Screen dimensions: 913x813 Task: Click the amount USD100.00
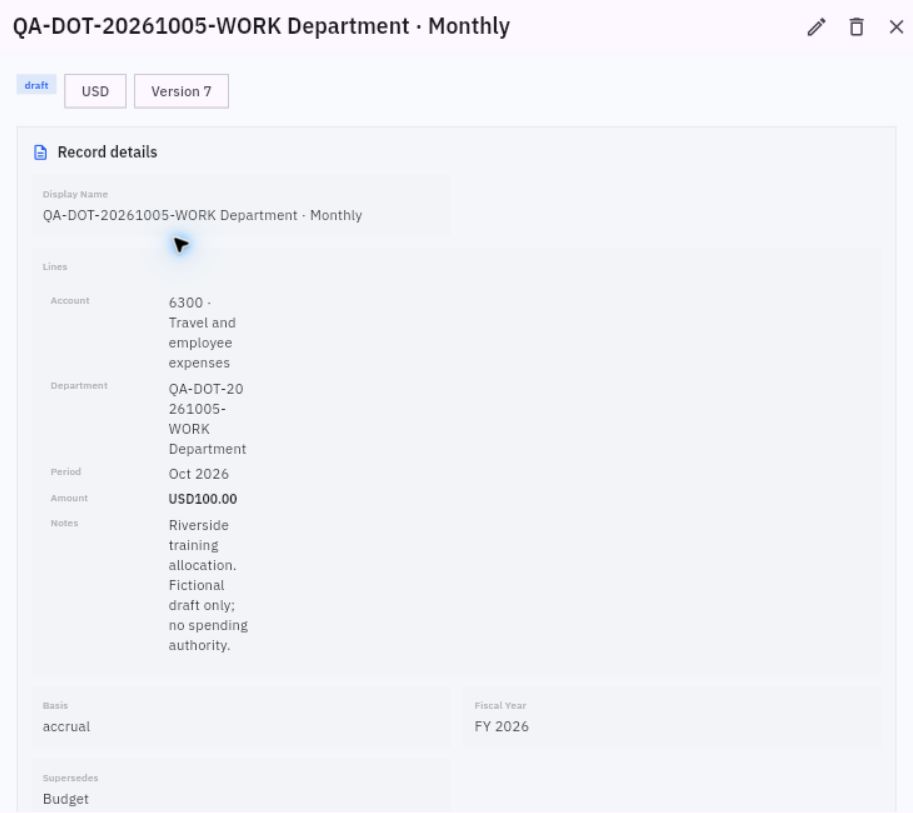coord(203,499)
